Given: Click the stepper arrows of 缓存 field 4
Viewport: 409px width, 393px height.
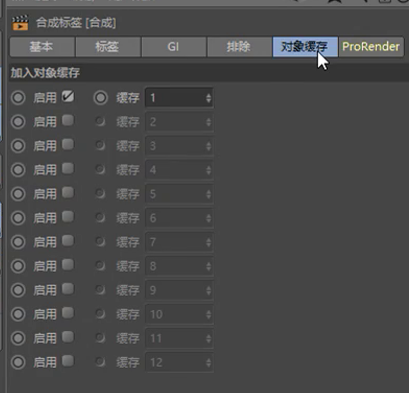Looking at the screenshot, I should (208, 170).
